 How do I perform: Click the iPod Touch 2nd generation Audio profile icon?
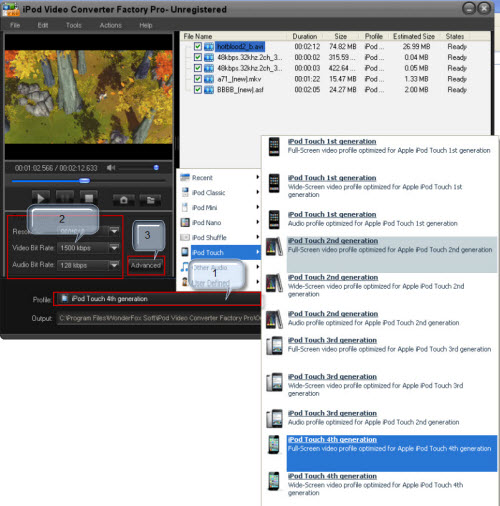click(x=274, y=320)
